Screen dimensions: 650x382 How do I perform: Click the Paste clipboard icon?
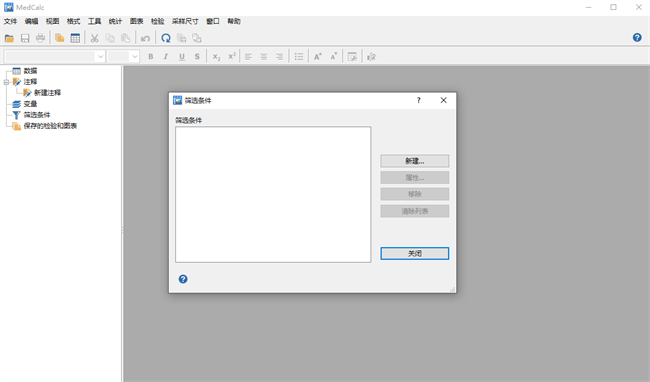(x=125, y=39)
